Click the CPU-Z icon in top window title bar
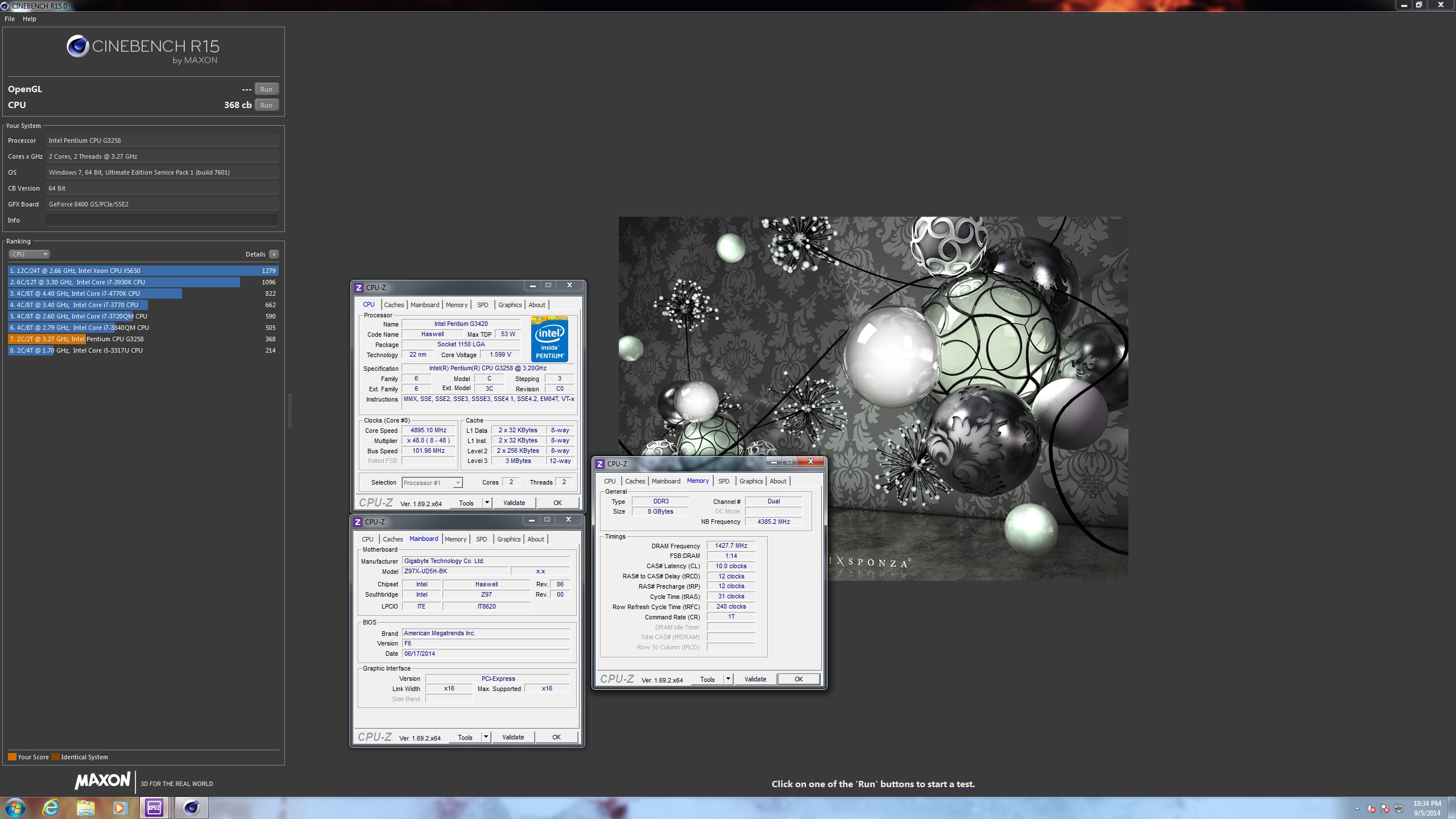 [359, 288]
